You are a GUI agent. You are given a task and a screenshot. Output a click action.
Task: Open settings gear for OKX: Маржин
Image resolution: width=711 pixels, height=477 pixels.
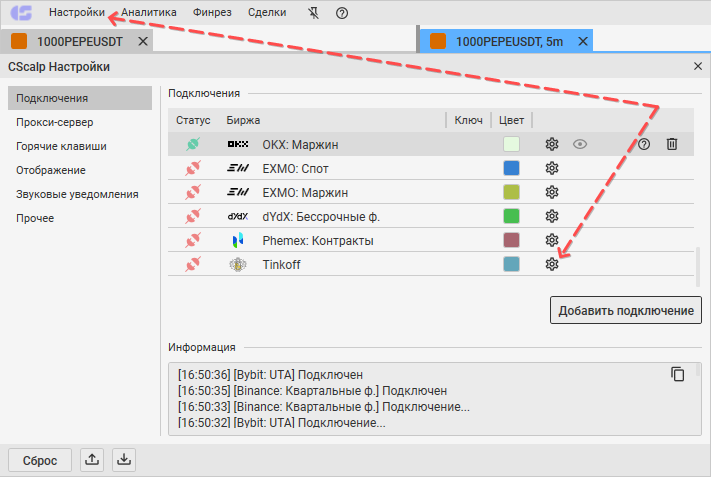coord(551,144)
